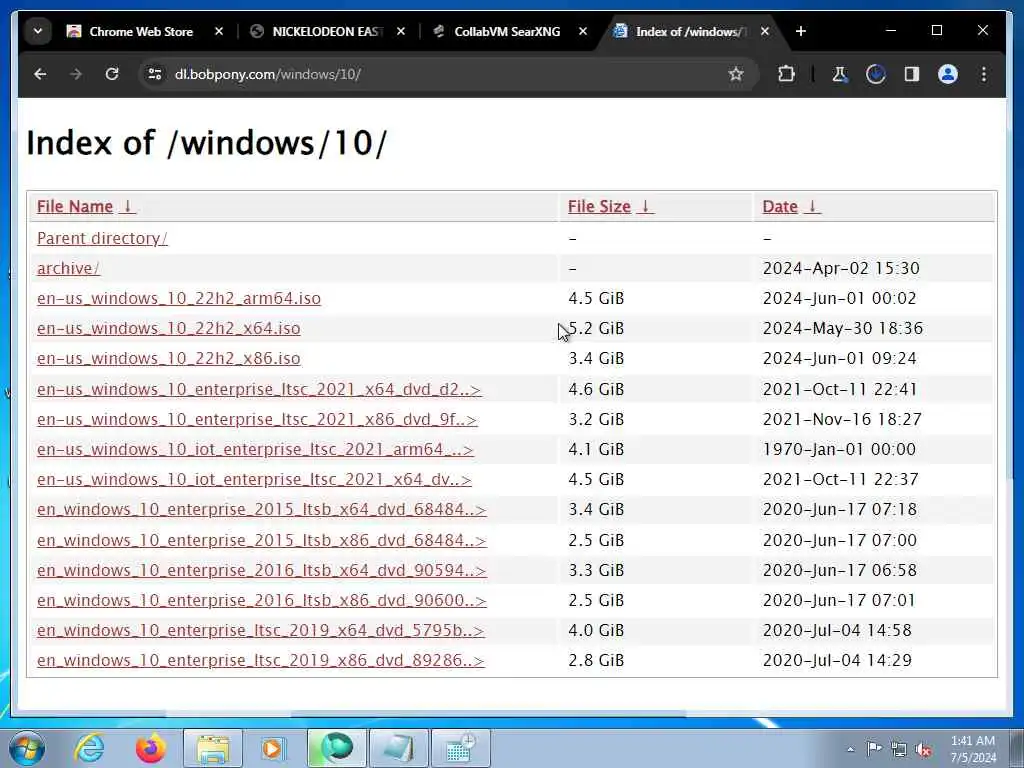Screen dimensions: 1024x768
Task: Open the notepad-style taskbar app
Action: pyautogui.click(x=398, y=748)
